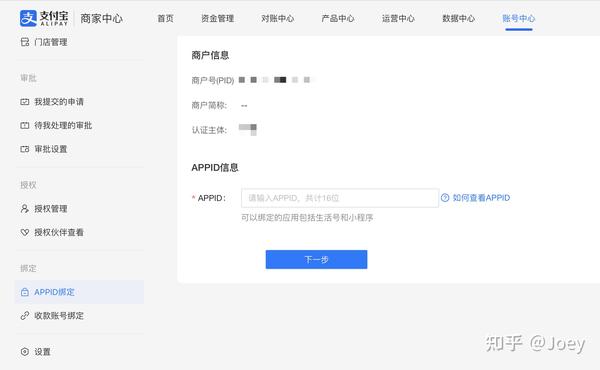The width and height of the screenshot is (600, 370).
Task: Click the APPID信息 heading
Action: (x=215, y=168)
